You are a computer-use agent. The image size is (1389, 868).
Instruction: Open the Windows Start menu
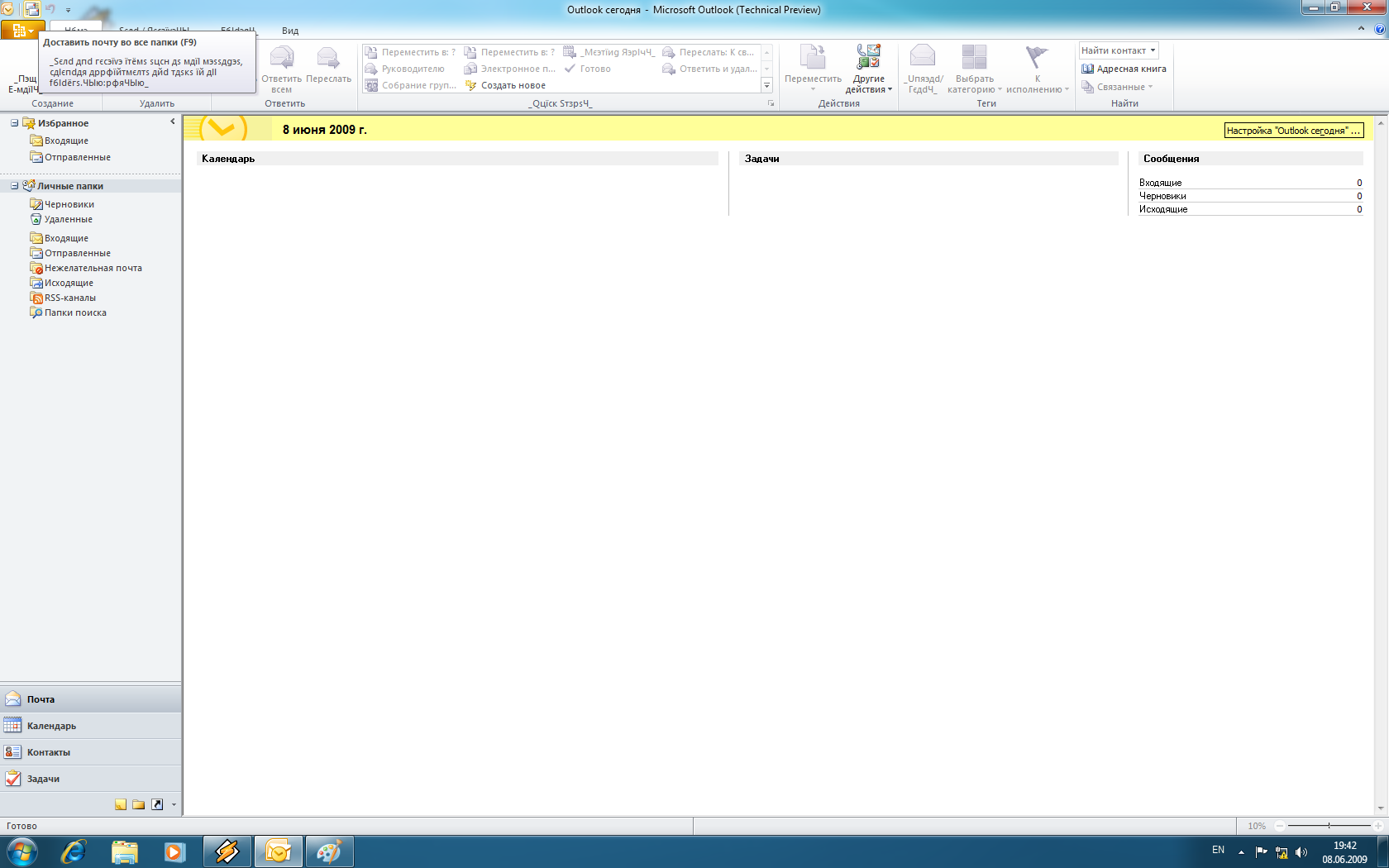22,851
